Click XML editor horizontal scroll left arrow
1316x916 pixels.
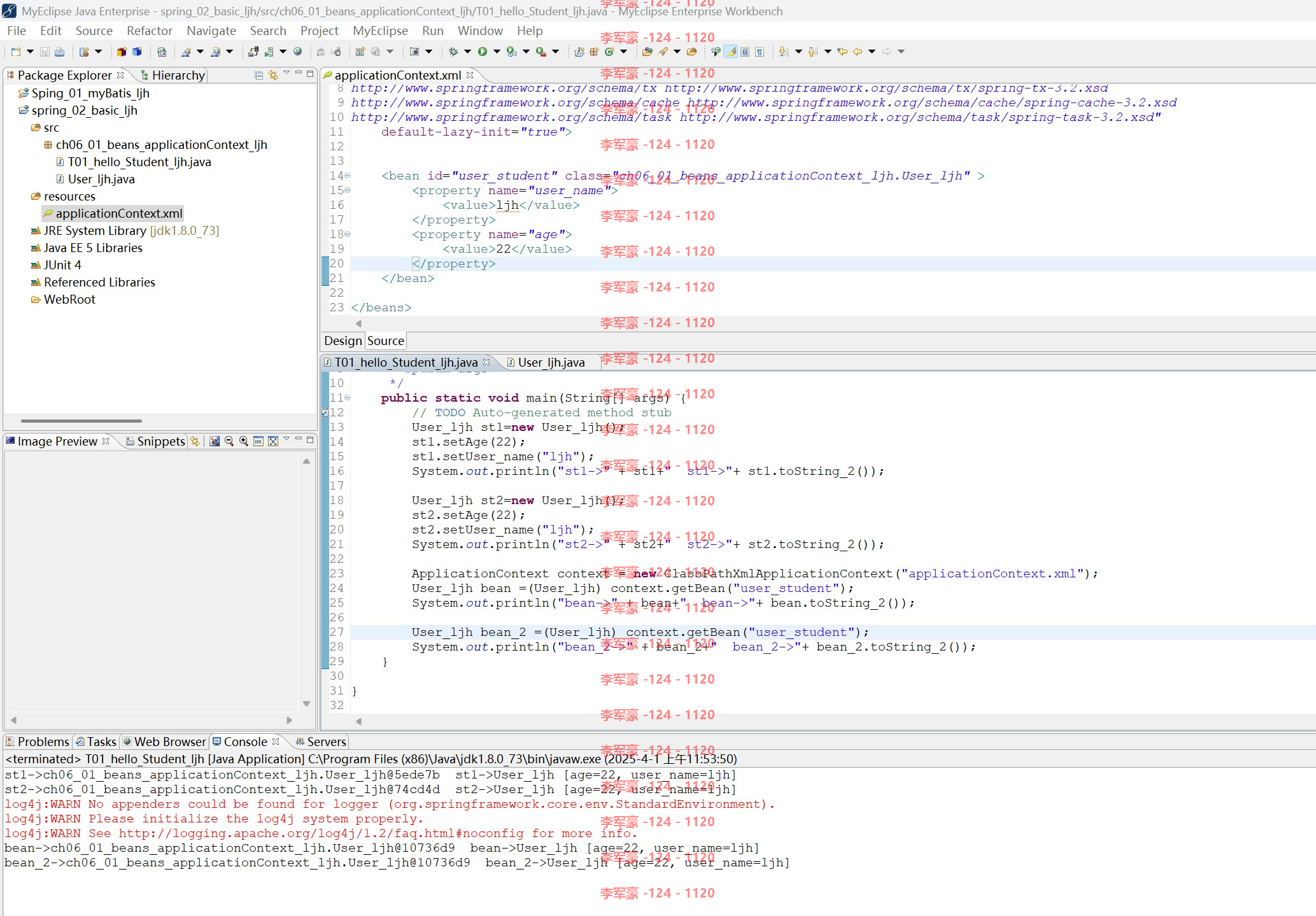pos(358,323)
